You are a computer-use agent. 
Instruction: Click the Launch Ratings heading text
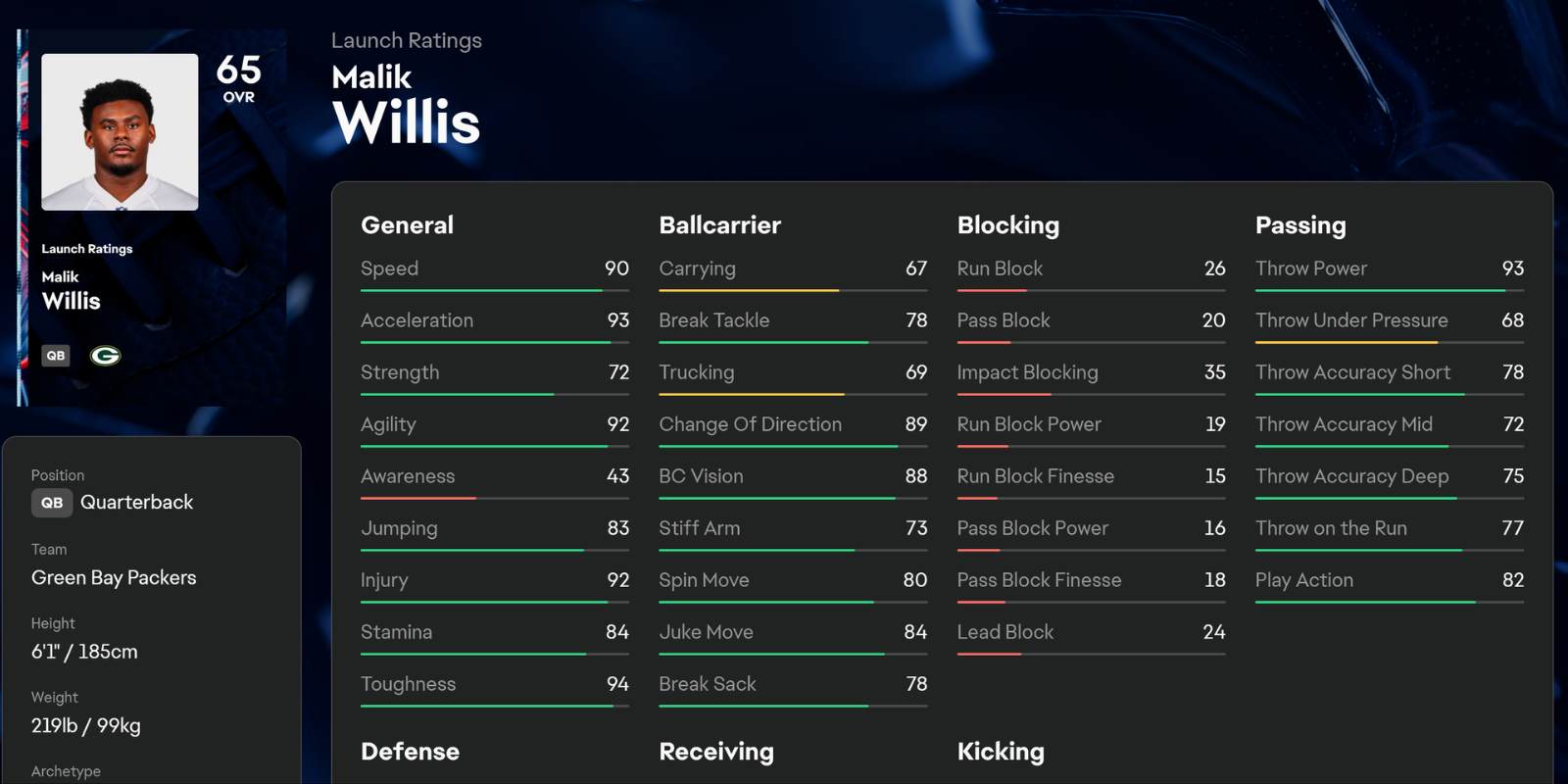pyautogui.click(x=406, y=41)
